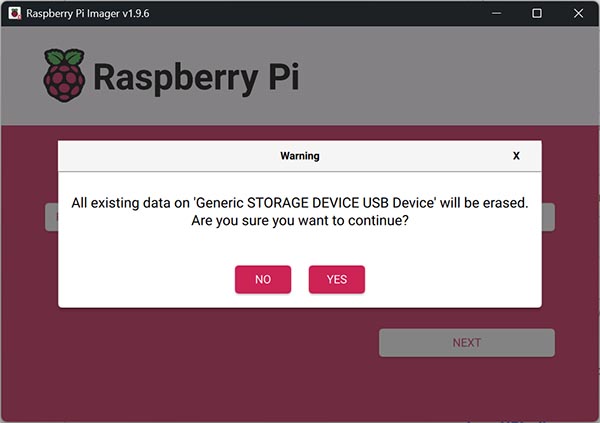Confirm erasing by clicking YES

tap(337, 279)
